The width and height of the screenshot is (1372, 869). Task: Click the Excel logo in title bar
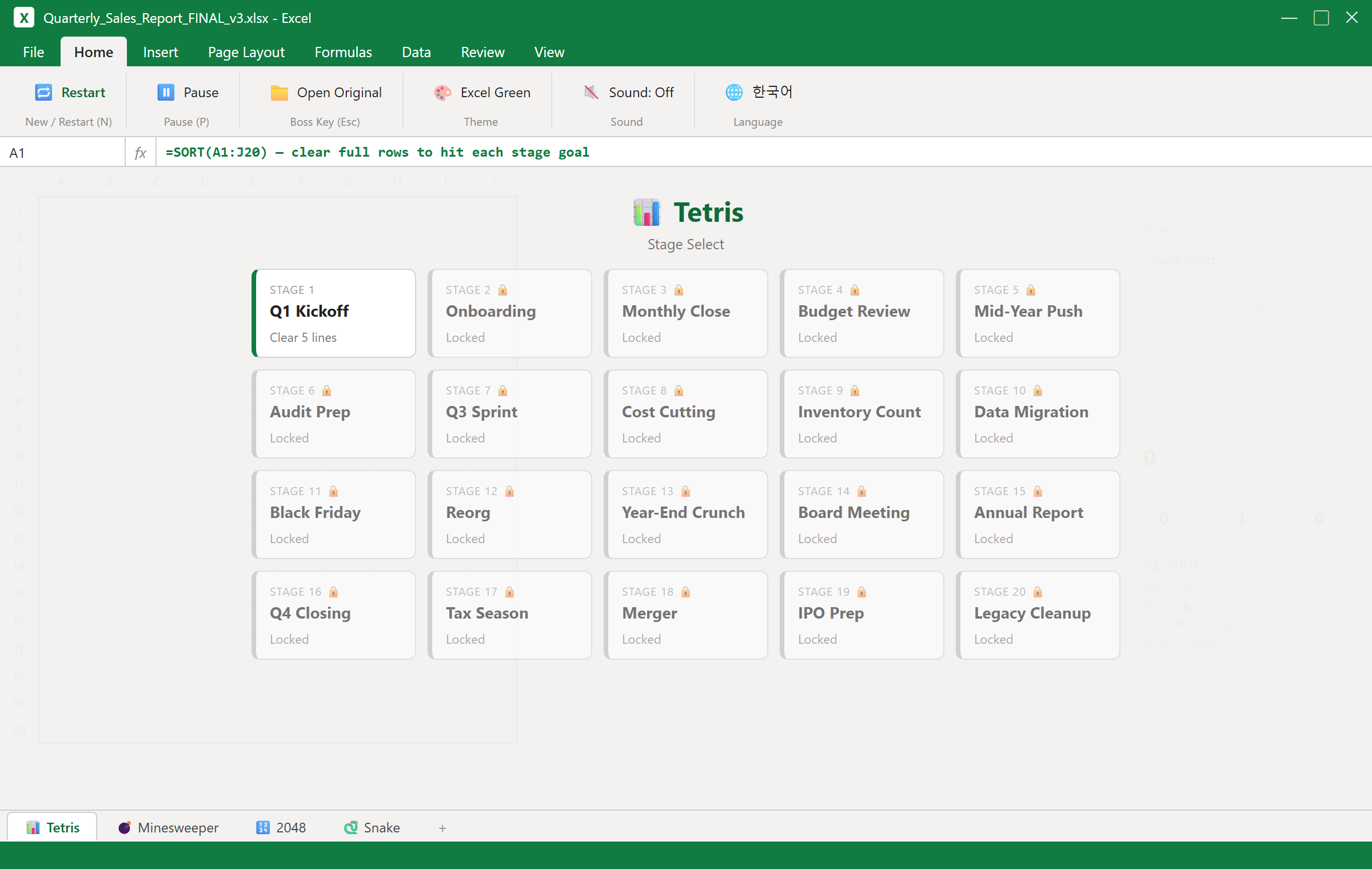coord(24,18)
